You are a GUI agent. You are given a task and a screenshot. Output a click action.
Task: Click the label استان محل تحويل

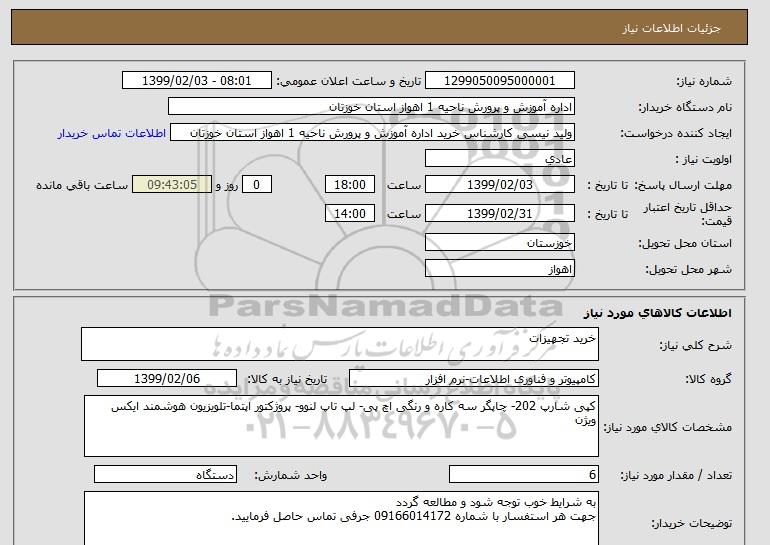tap(685, 244)
